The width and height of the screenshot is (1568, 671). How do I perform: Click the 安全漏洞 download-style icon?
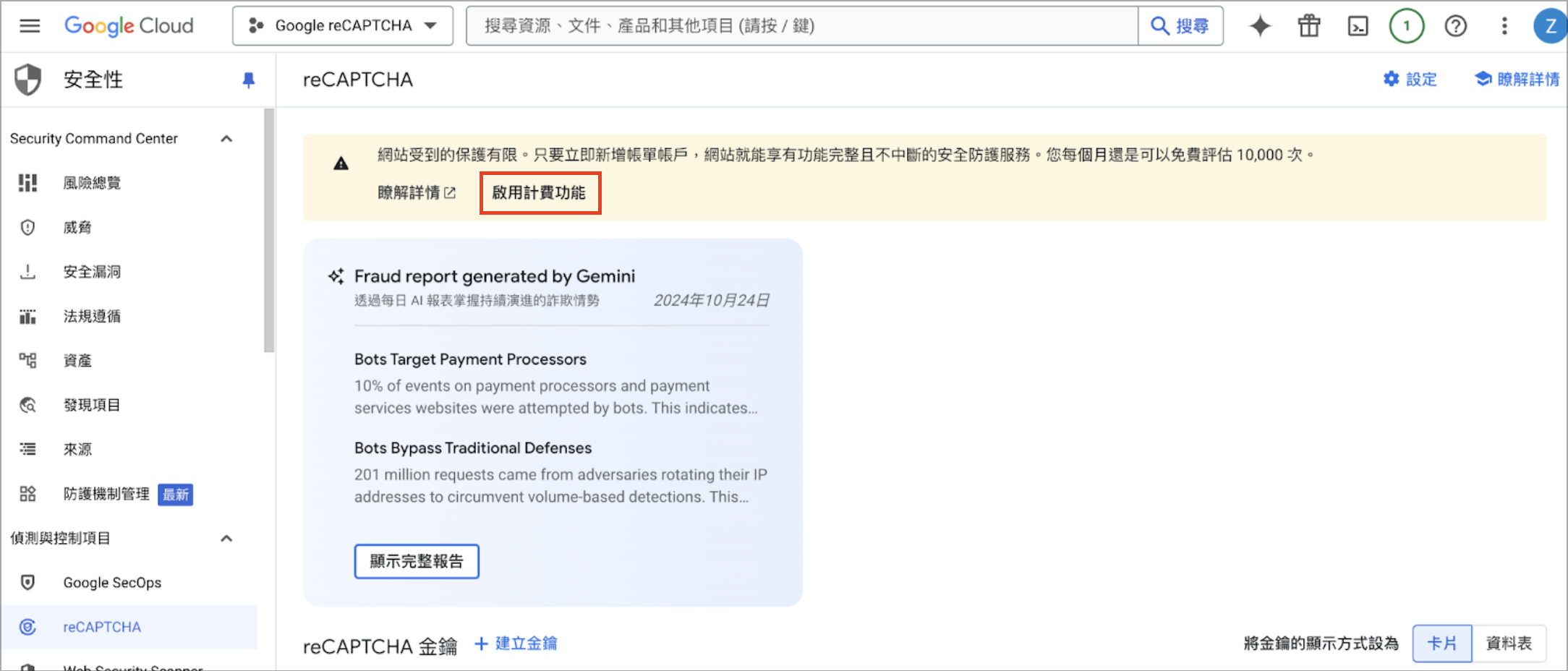point(27,272)
